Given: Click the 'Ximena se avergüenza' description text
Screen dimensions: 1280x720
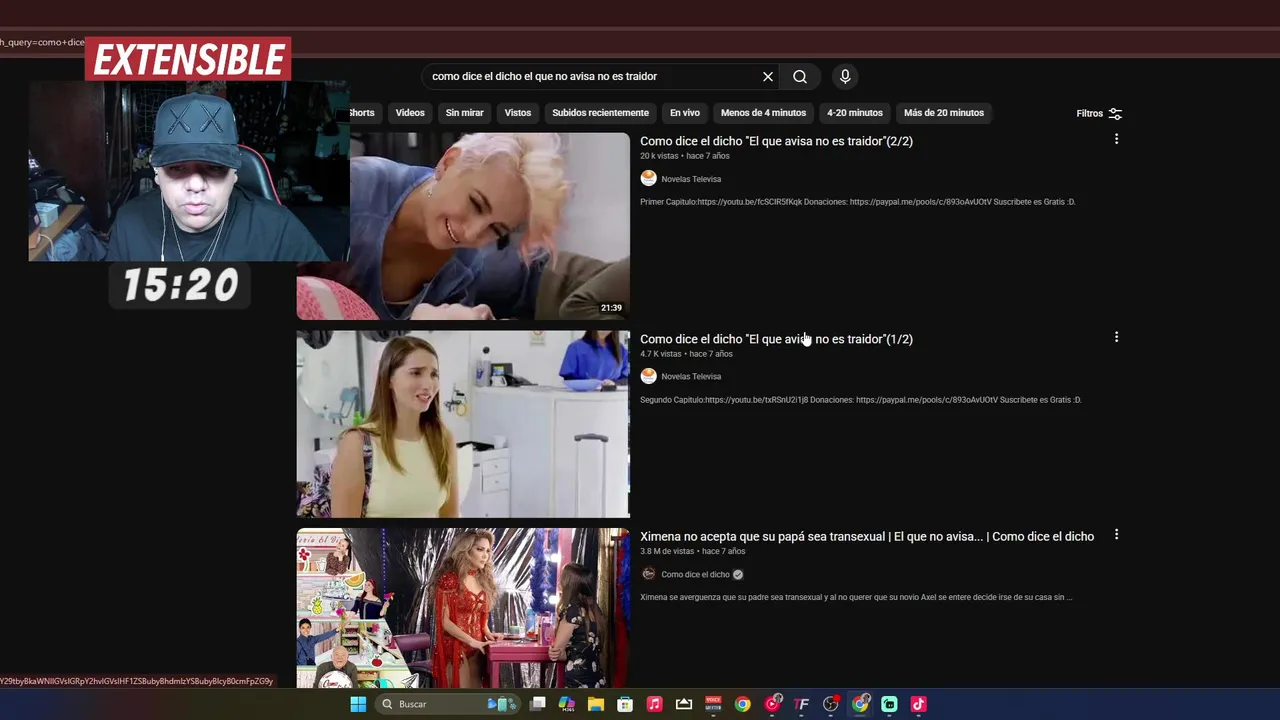Looking at the screenshot, I should [x=856, y=598].
